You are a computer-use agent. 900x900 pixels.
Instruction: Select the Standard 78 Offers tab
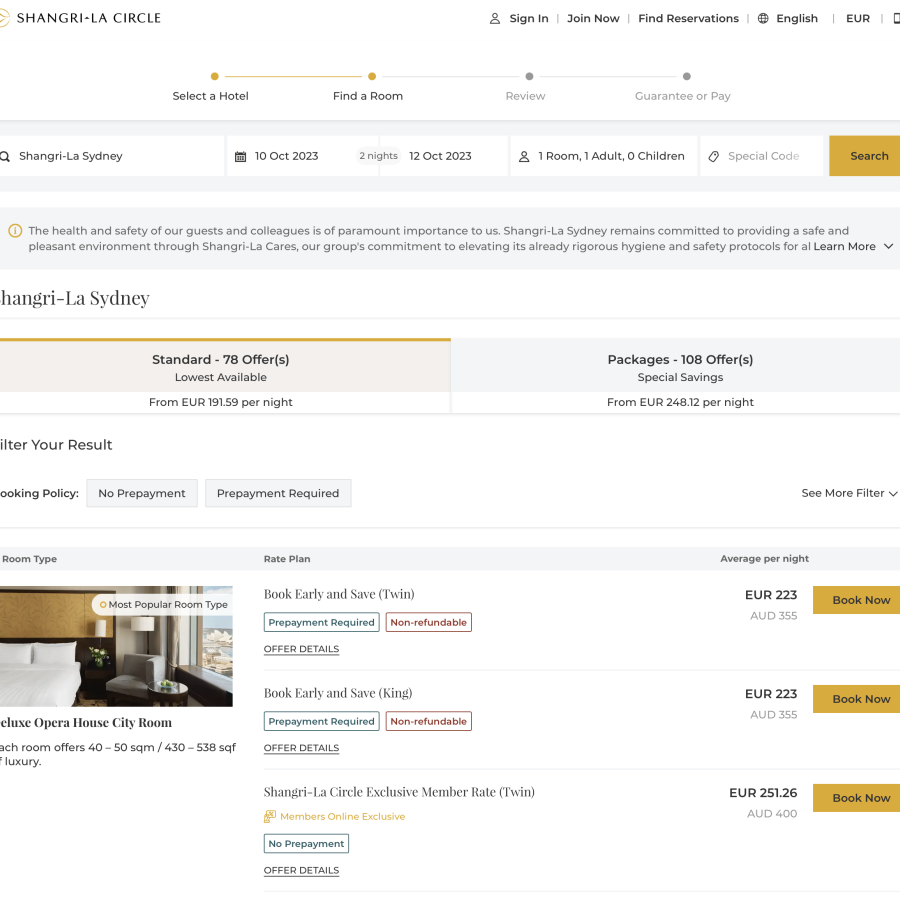221,375
